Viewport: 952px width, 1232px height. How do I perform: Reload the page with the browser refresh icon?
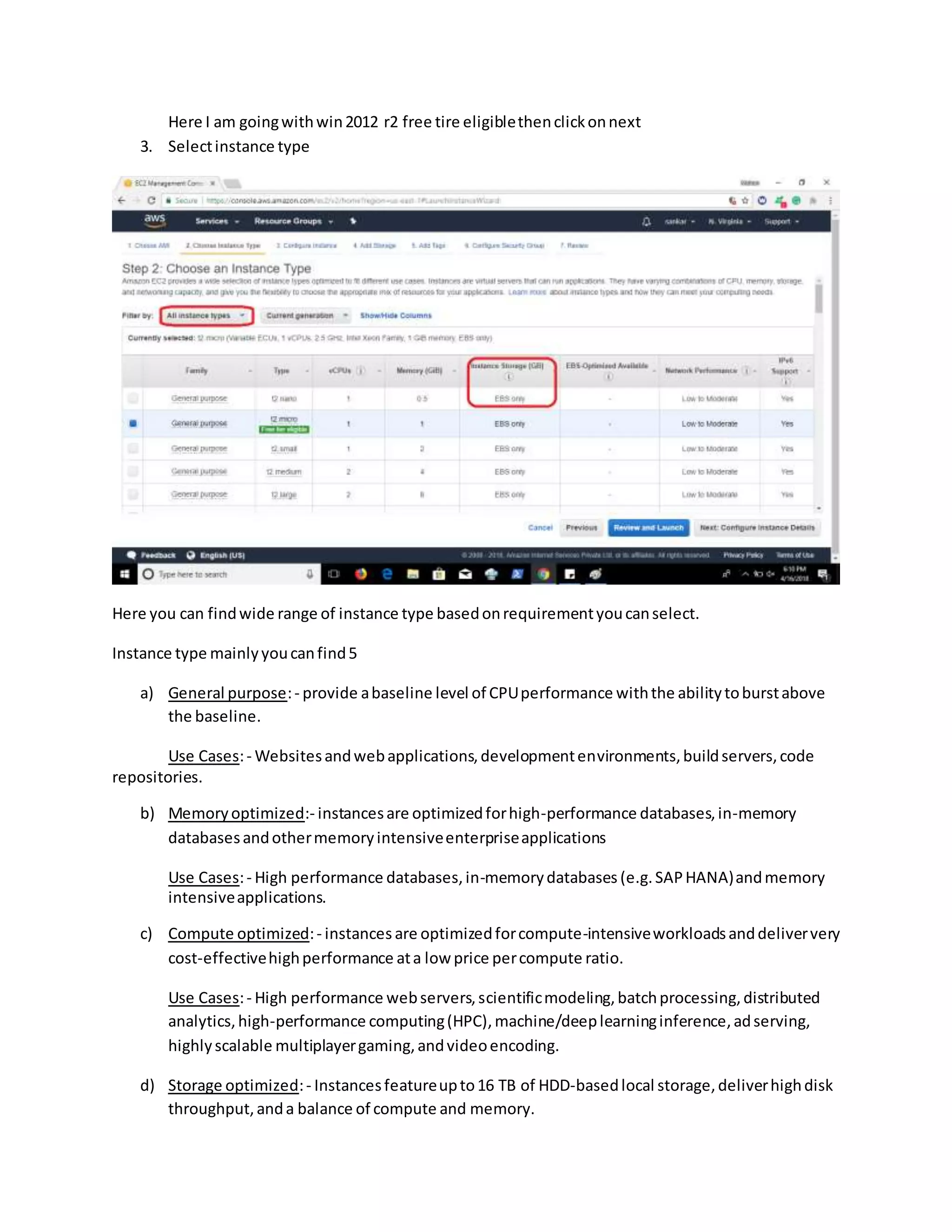[x=151, y=200]
